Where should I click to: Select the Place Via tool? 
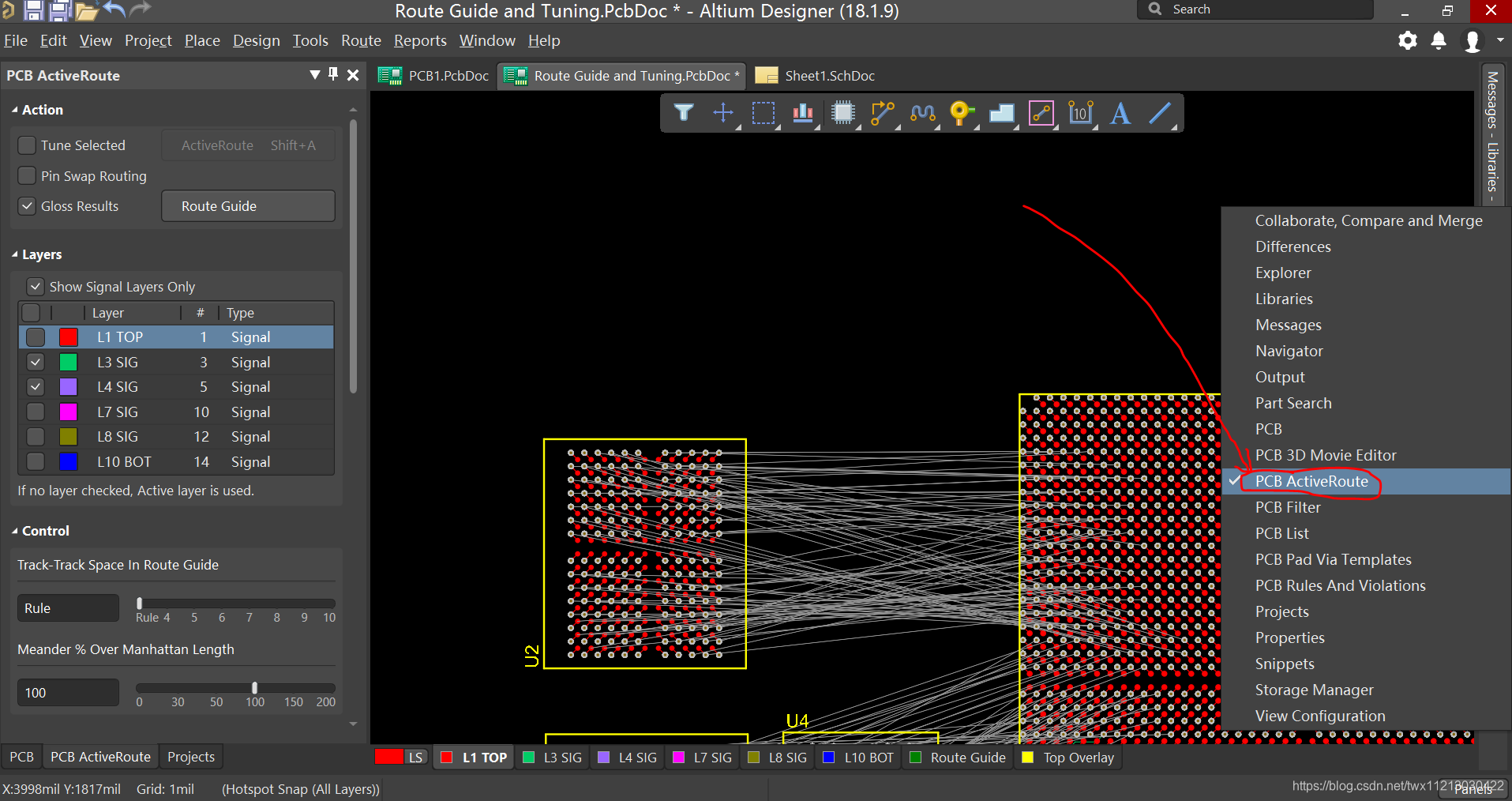[x=961, y=113]
